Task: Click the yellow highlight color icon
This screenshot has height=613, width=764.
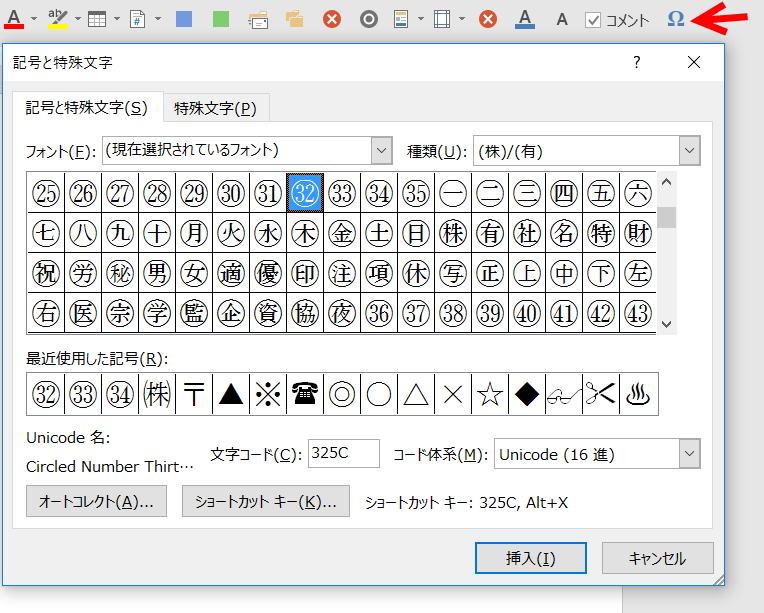Action: [x=58, y=19]
